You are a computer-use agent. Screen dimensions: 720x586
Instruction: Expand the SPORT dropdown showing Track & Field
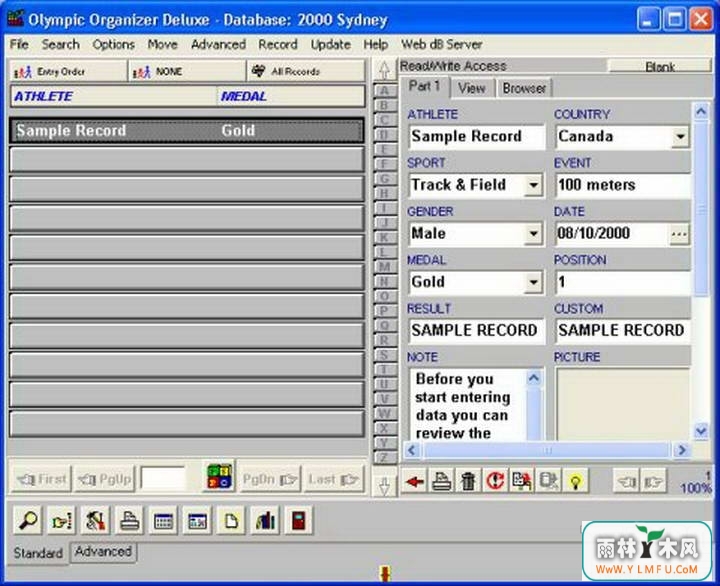533,185
